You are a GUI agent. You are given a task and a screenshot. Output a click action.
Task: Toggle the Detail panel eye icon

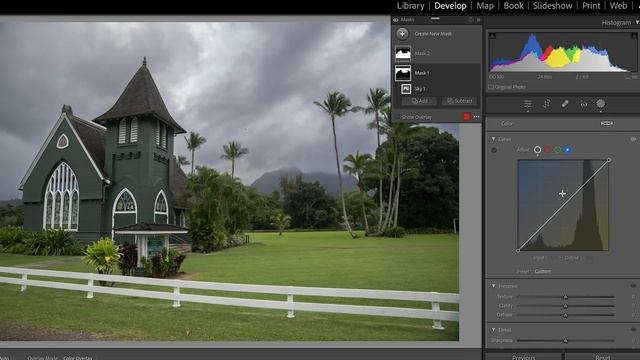[633, 330]
